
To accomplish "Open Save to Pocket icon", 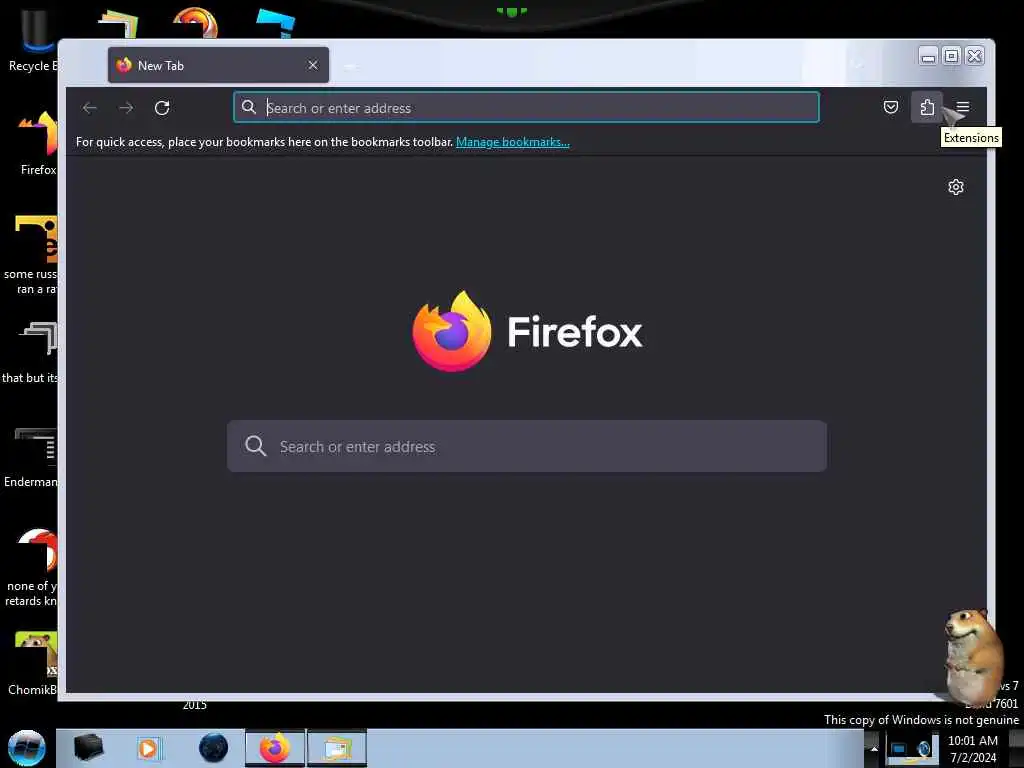I will (891, 107).
